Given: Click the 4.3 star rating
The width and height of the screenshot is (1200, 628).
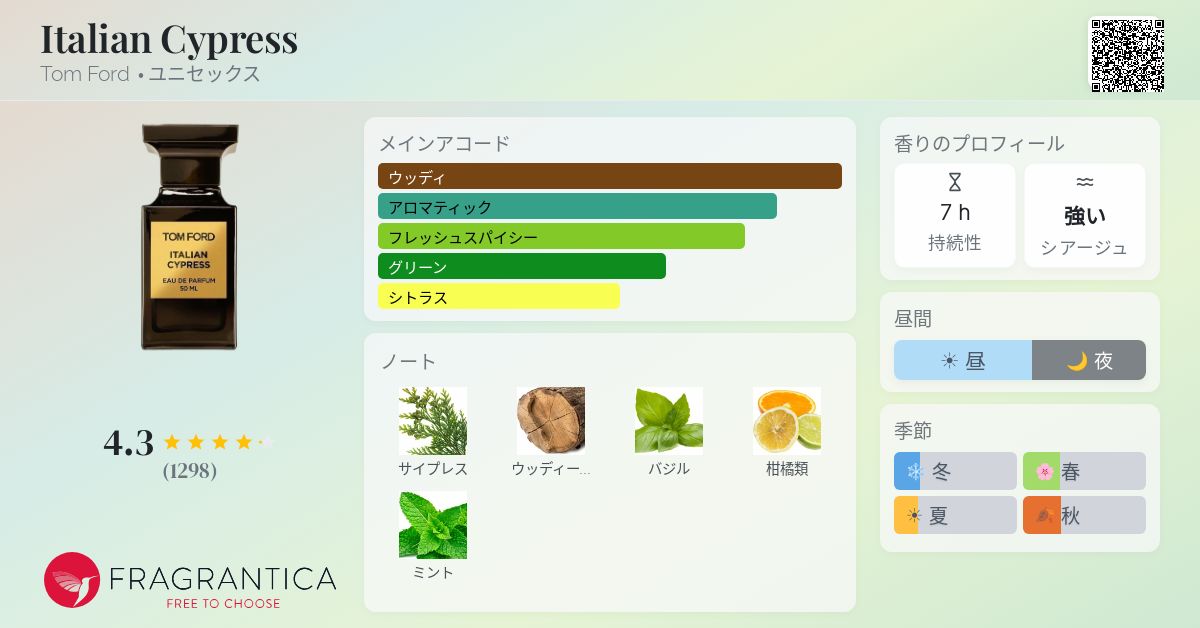Looking at the screenshot, I should (x=188, y=442).
